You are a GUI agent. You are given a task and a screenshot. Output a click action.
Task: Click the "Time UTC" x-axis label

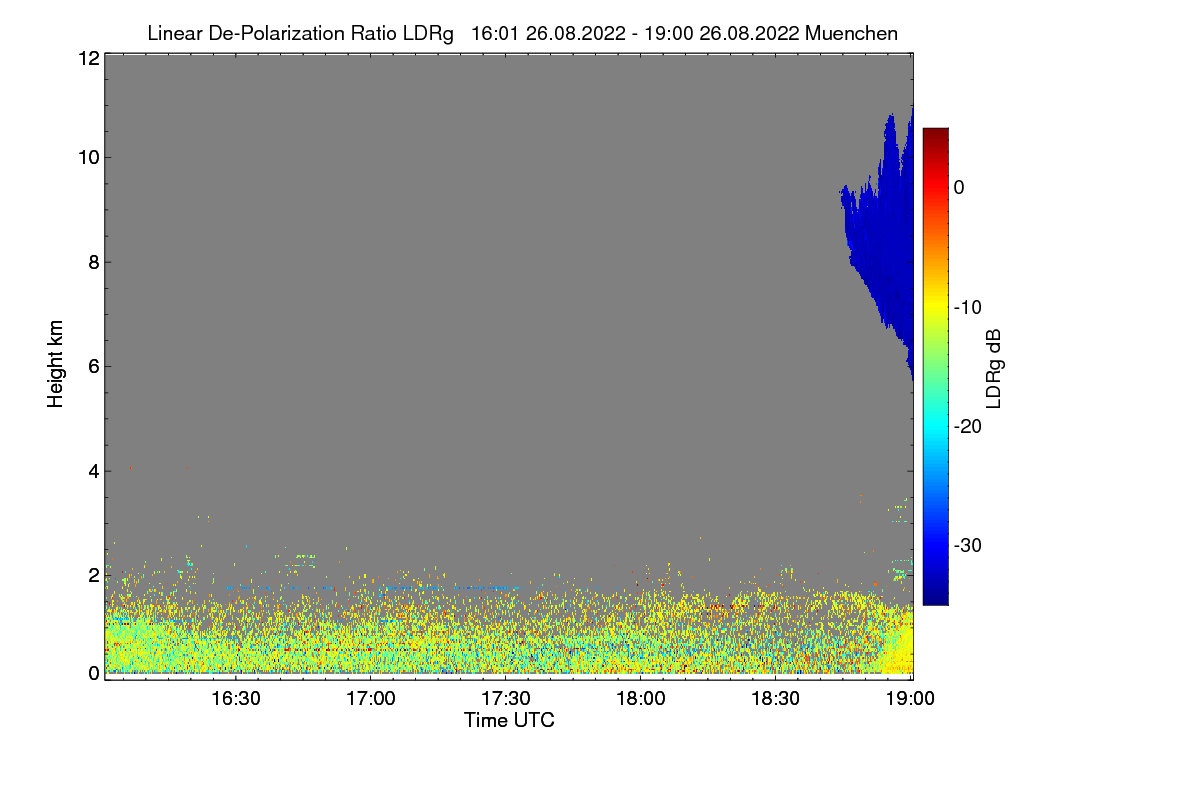(x=509, y=720)
